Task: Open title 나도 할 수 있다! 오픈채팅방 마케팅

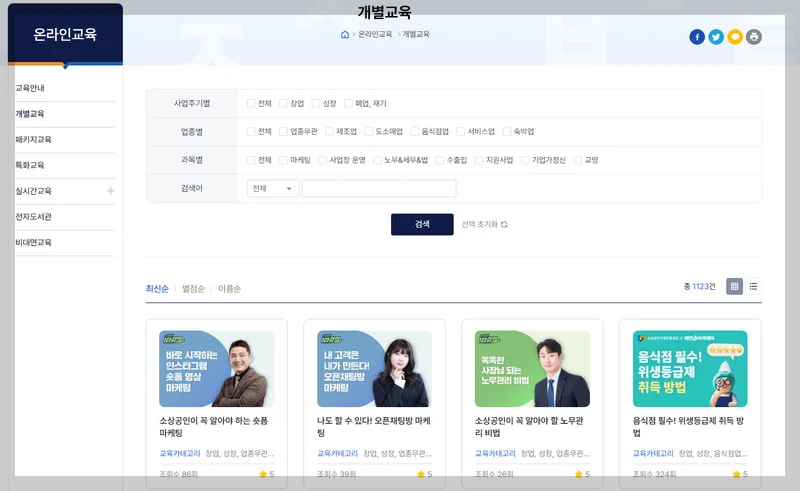Action: [x=374, y=427]
